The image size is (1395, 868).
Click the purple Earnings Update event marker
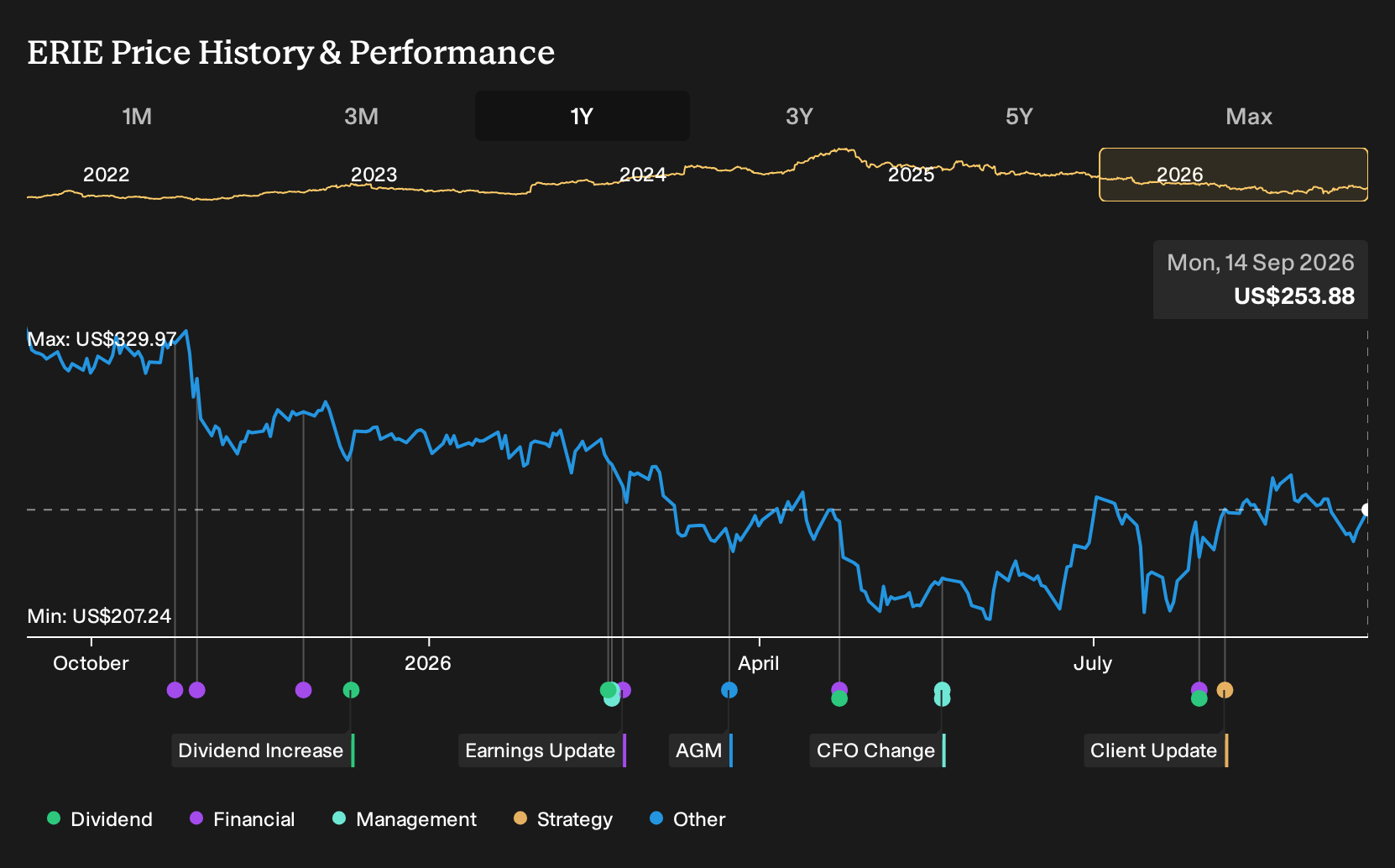pos(624,690)
